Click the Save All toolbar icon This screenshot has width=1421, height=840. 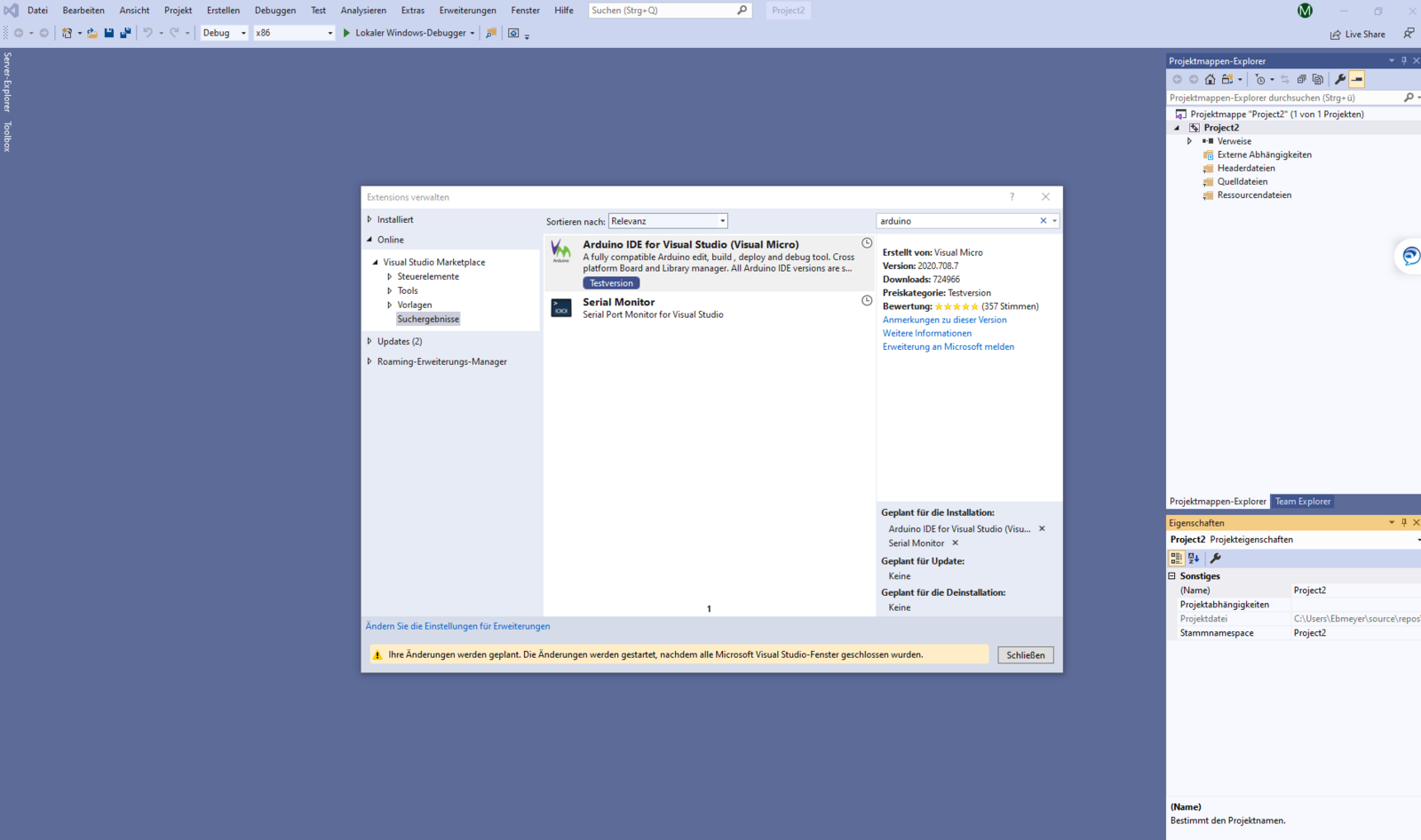pos(125,33)
